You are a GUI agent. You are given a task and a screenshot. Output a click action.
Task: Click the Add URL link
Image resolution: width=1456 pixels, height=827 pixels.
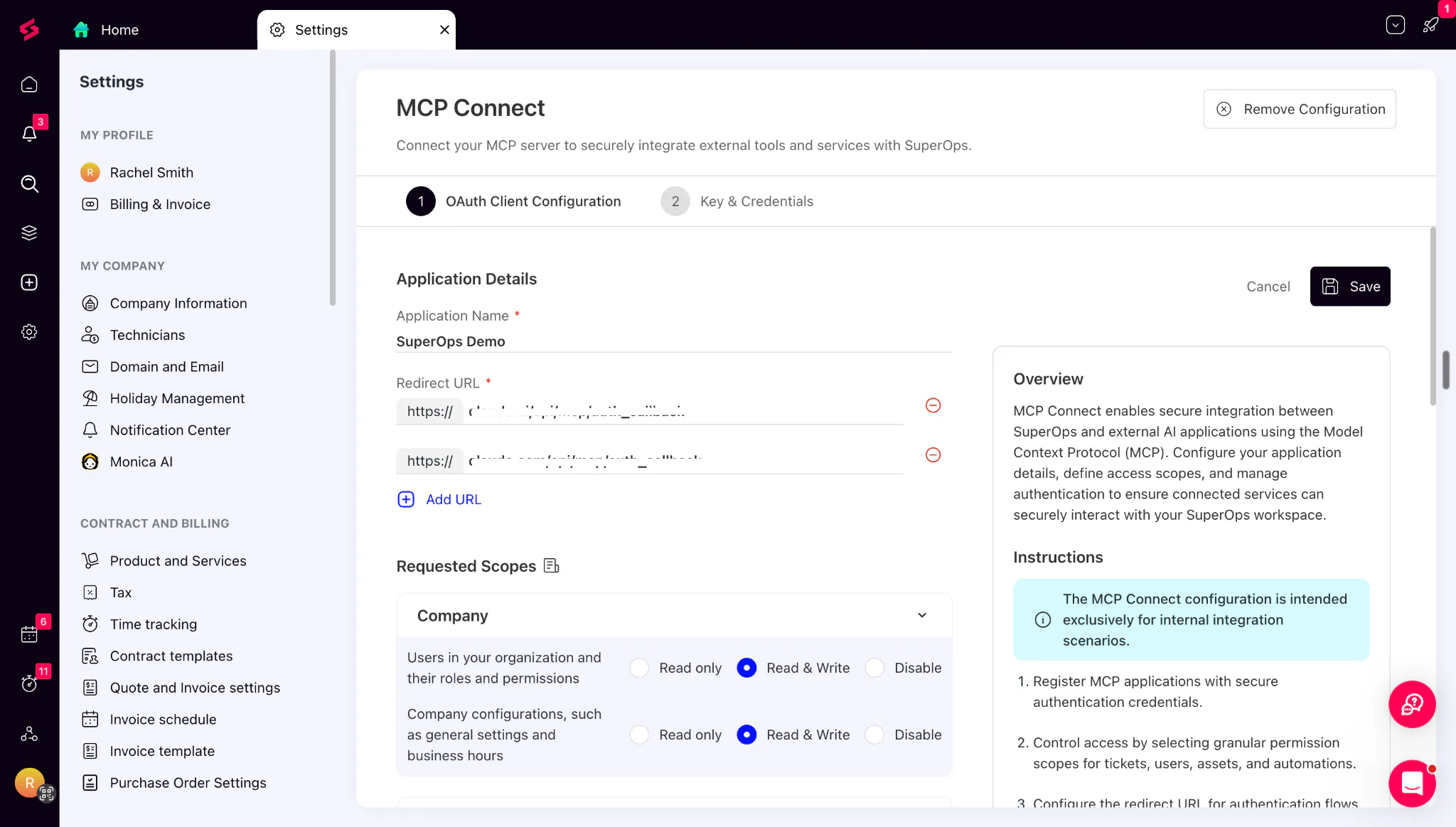point(439,499)
